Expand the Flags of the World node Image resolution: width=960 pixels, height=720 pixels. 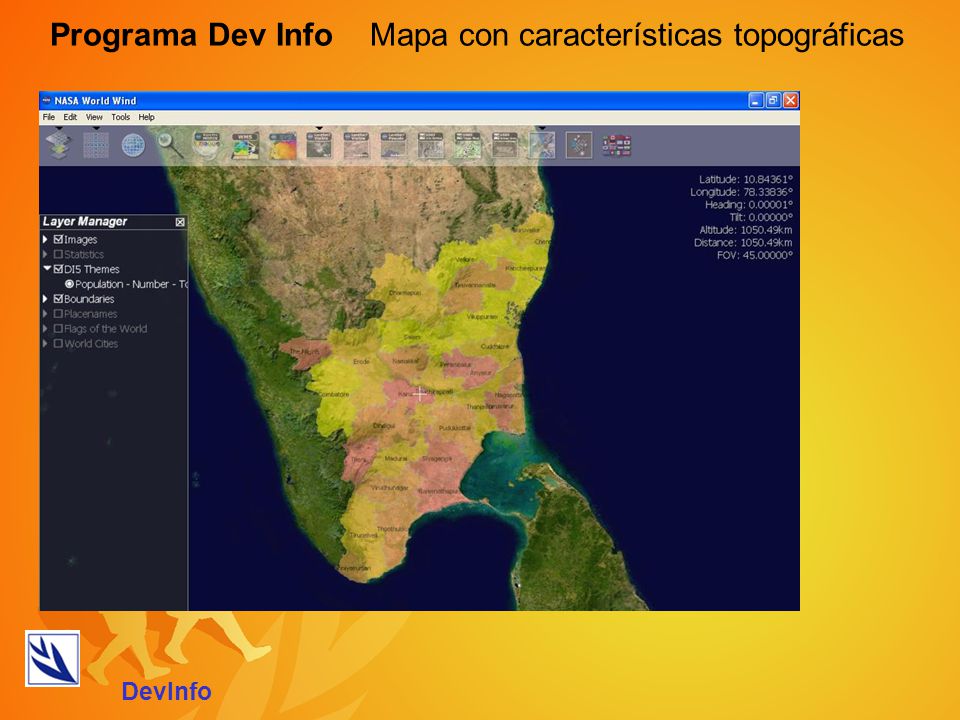click(x=45, y=328)
